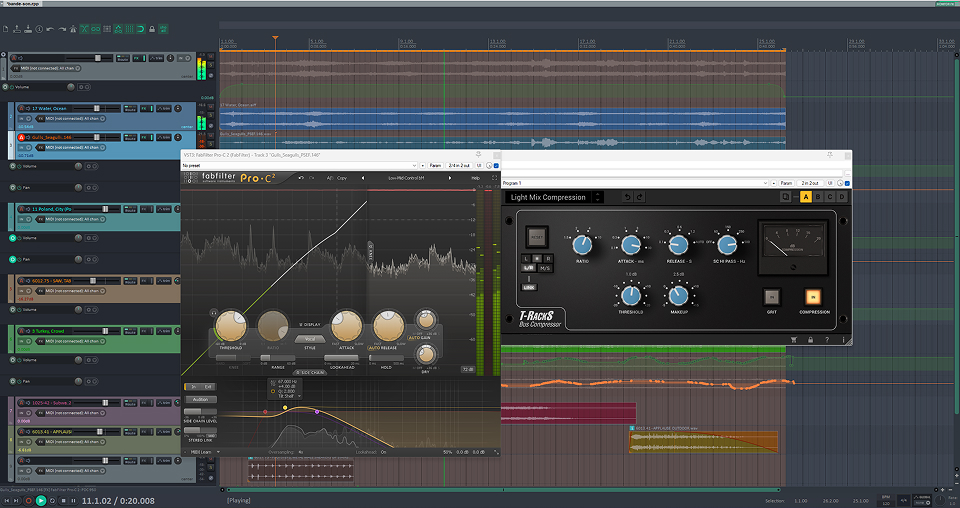Undo in T-RackS Bus Compressor toolbar
960x508 pixels.
click(627, 197)
